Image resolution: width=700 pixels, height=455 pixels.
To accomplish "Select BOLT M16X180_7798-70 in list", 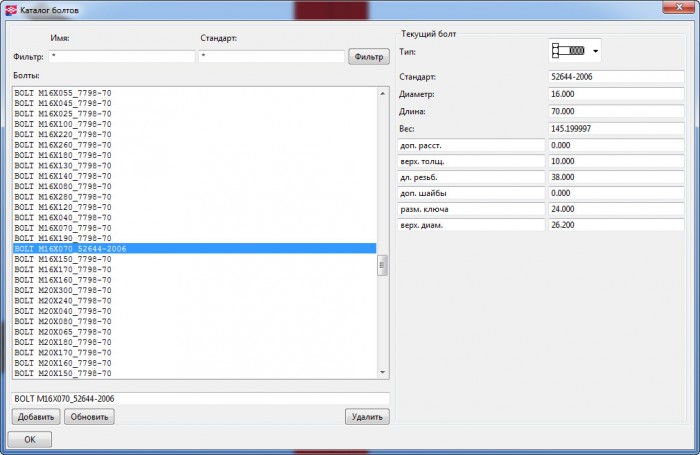I will (195, 155).
